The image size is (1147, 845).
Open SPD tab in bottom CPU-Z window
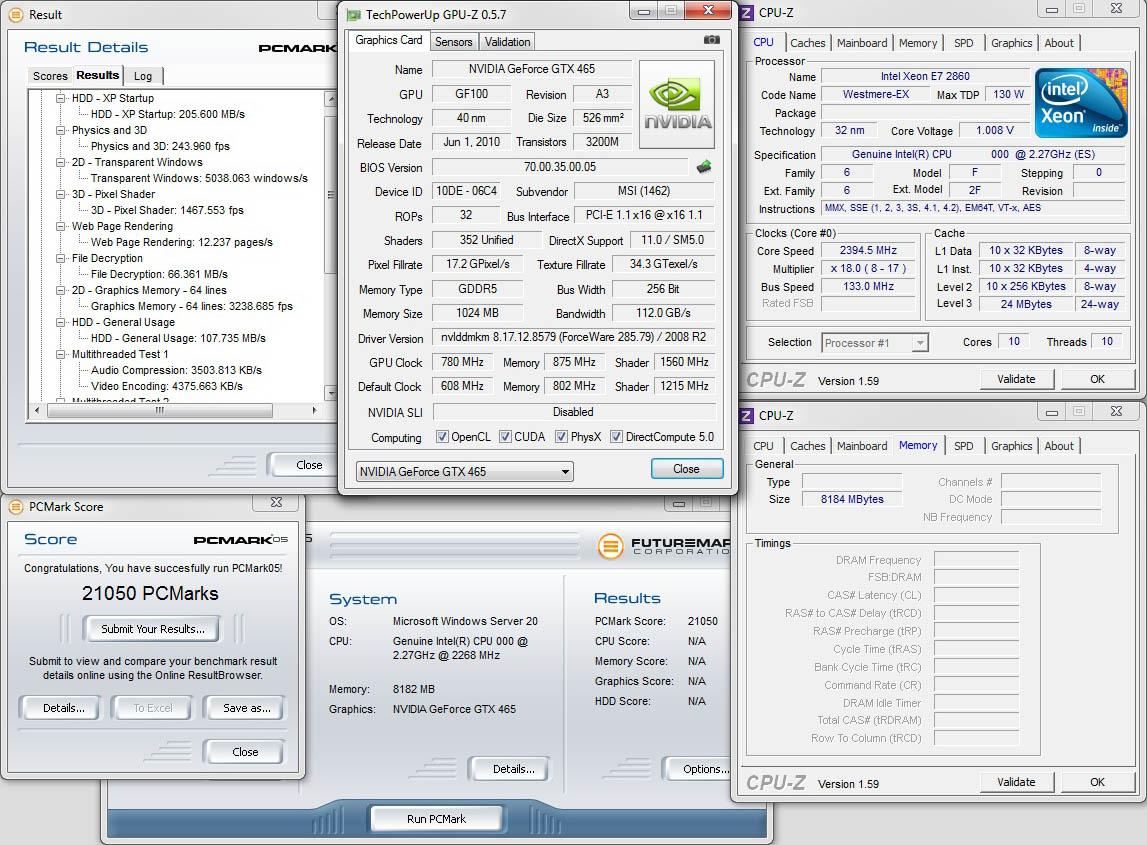(963, 446)
